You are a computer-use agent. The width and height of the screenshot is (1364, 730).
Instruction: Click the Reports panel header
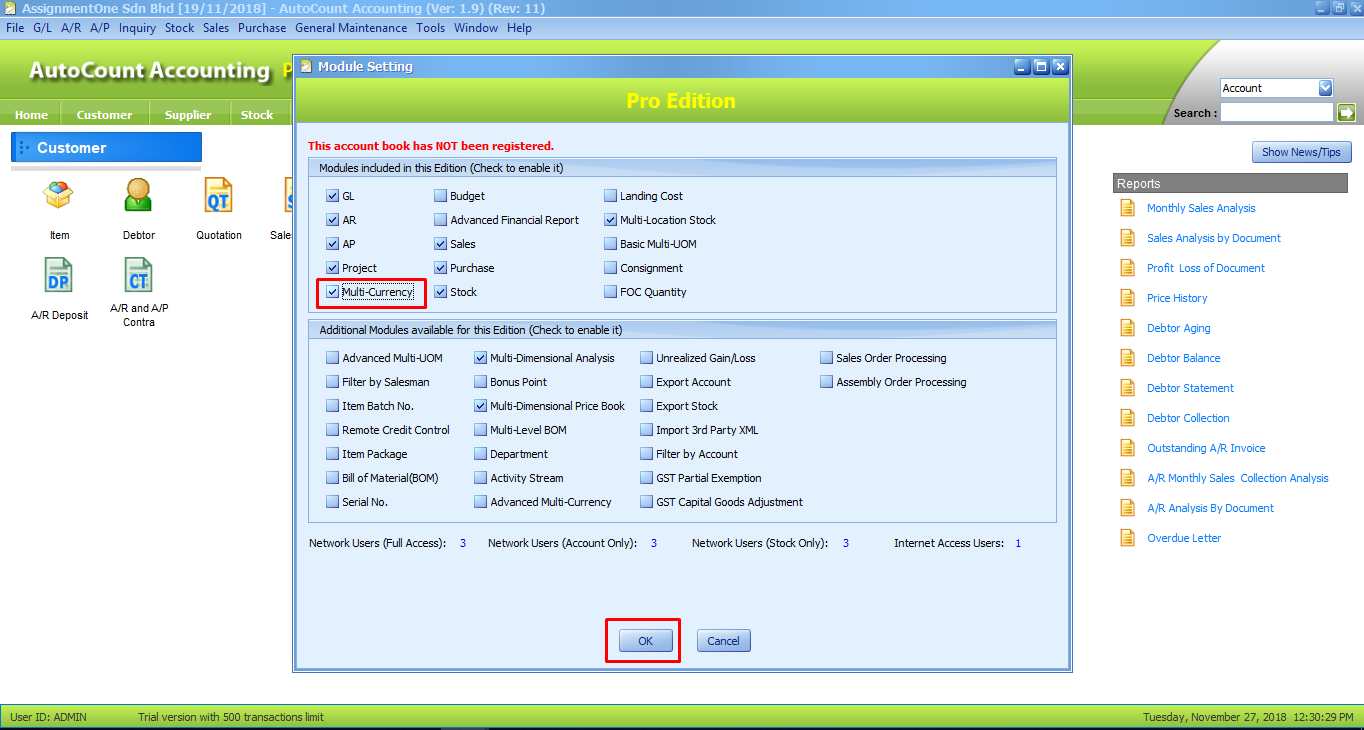pos(1230,183)
